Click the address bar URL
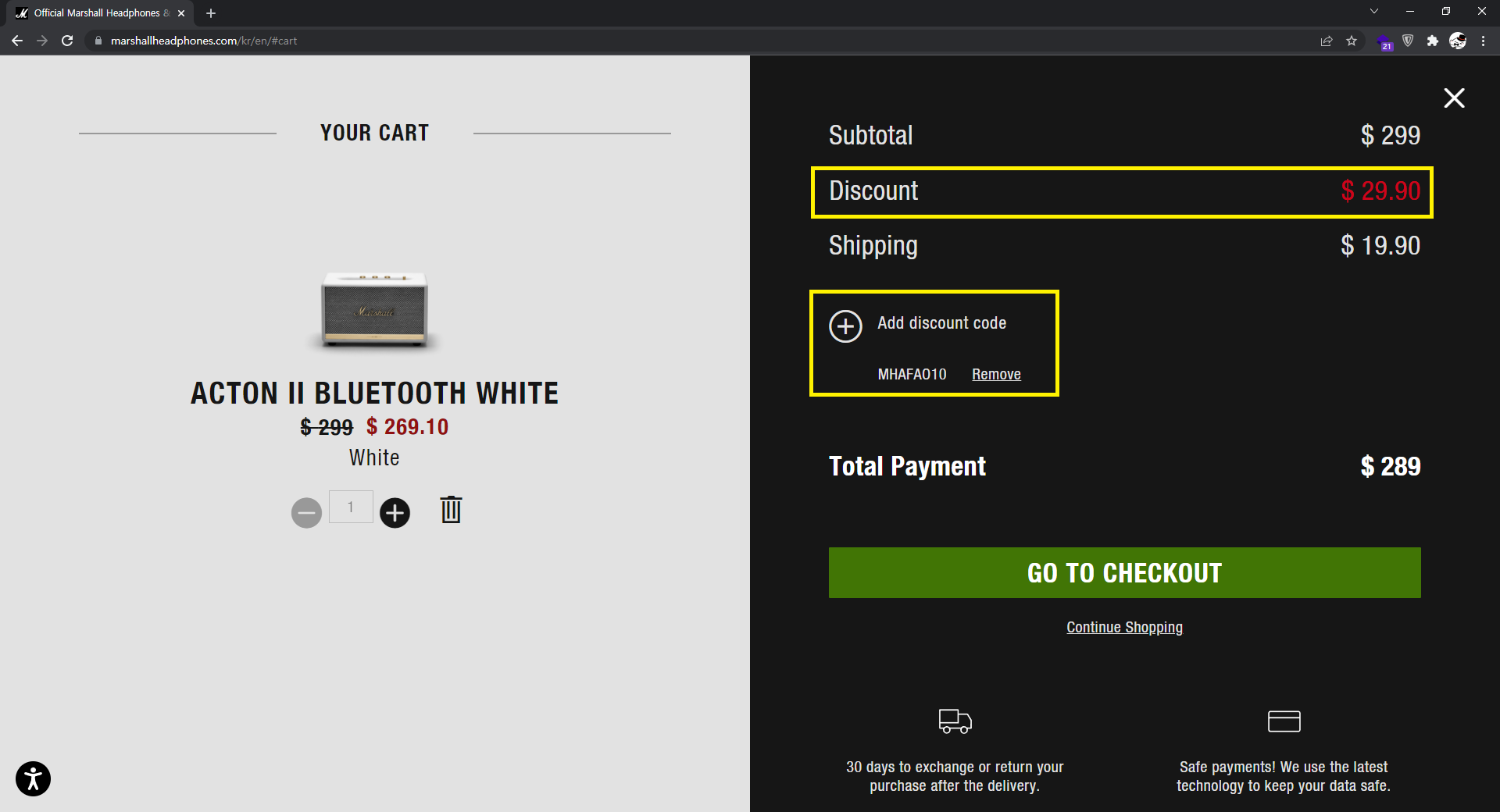 pyautogui.click(x=203, y=41)
